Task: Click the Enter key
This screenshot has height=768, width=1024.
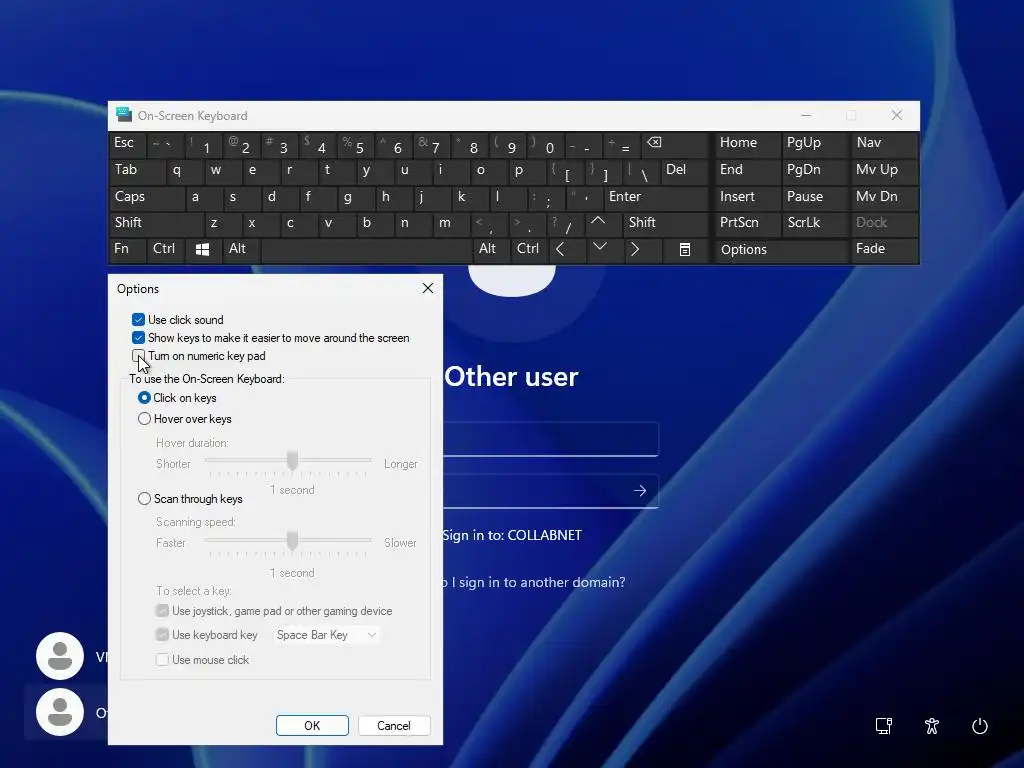Action: (x=656, y=197)
